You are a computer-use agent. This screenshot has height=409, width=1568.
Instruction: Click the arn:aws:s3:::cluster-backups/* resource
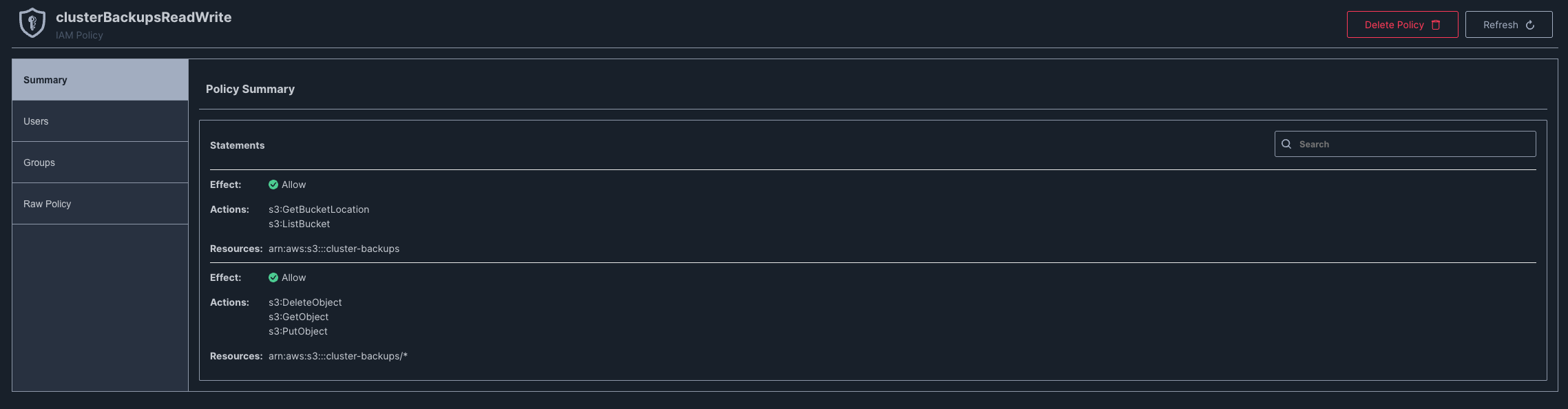pyautogui.click(x=338, y=356)
